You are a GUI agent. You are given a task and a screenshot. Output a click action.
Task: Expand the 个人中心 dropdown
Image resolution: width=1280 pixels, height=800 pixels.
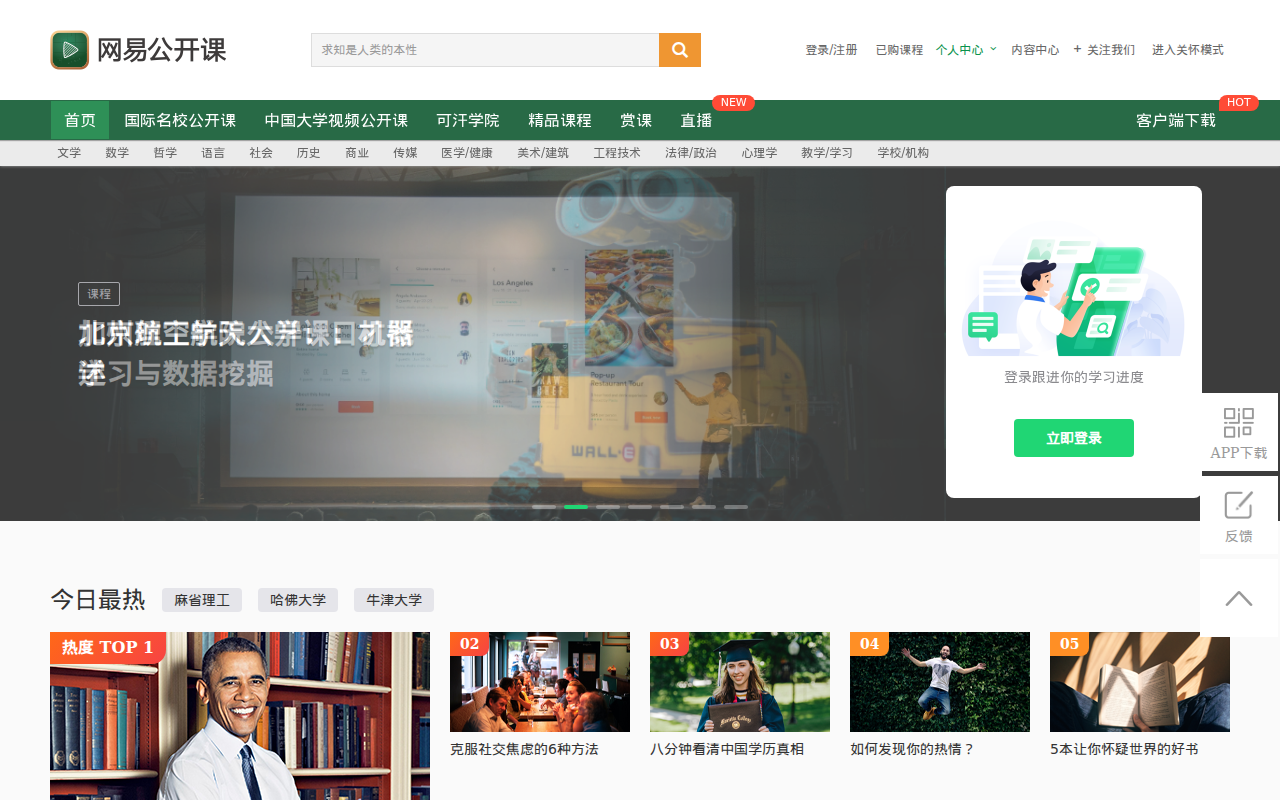click(x=966, y=50)
